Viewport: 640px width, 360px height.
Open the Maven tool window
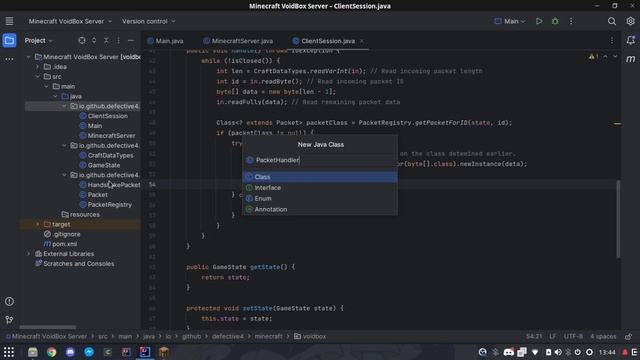pyautogui.click(x=631, y=59)
